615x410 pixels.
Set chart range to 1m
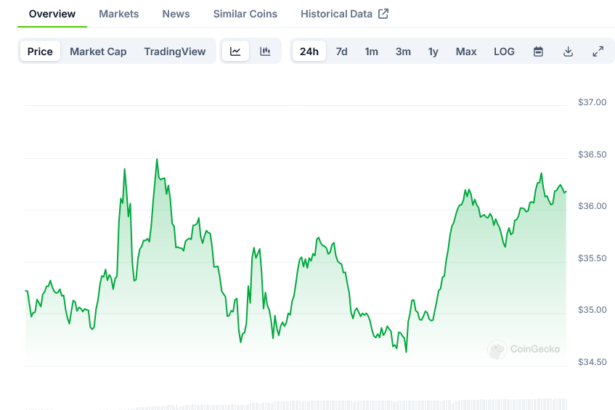(371, 51)
